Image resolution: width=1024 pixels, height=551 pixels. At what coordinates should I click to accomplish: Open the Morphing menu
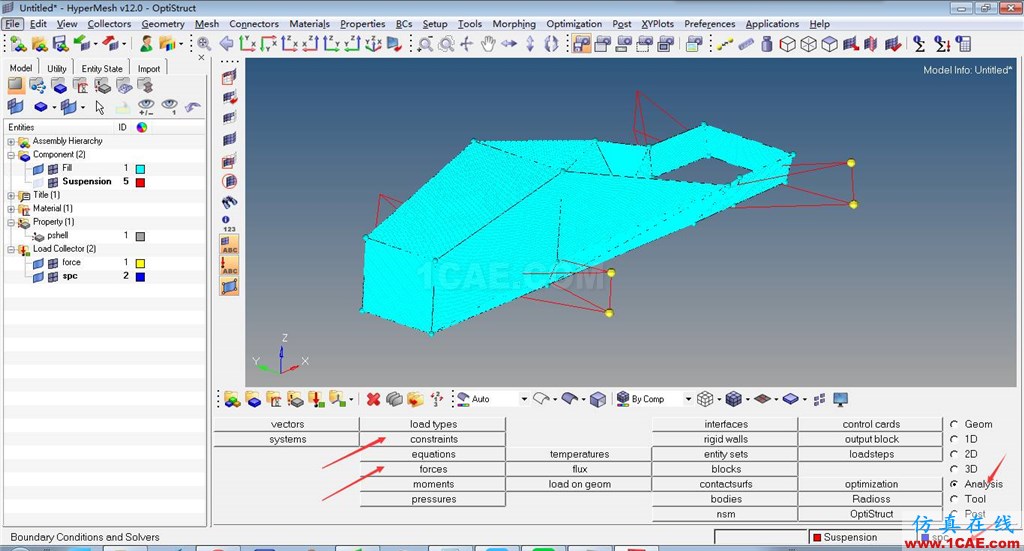pos(514,24)
